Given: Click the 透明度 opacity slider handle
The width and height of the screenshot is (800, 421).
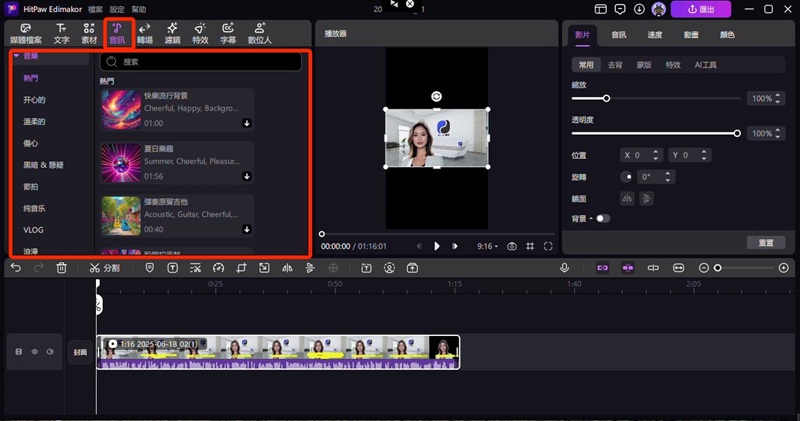Looking at the screenshot, I should coord(737,133).
